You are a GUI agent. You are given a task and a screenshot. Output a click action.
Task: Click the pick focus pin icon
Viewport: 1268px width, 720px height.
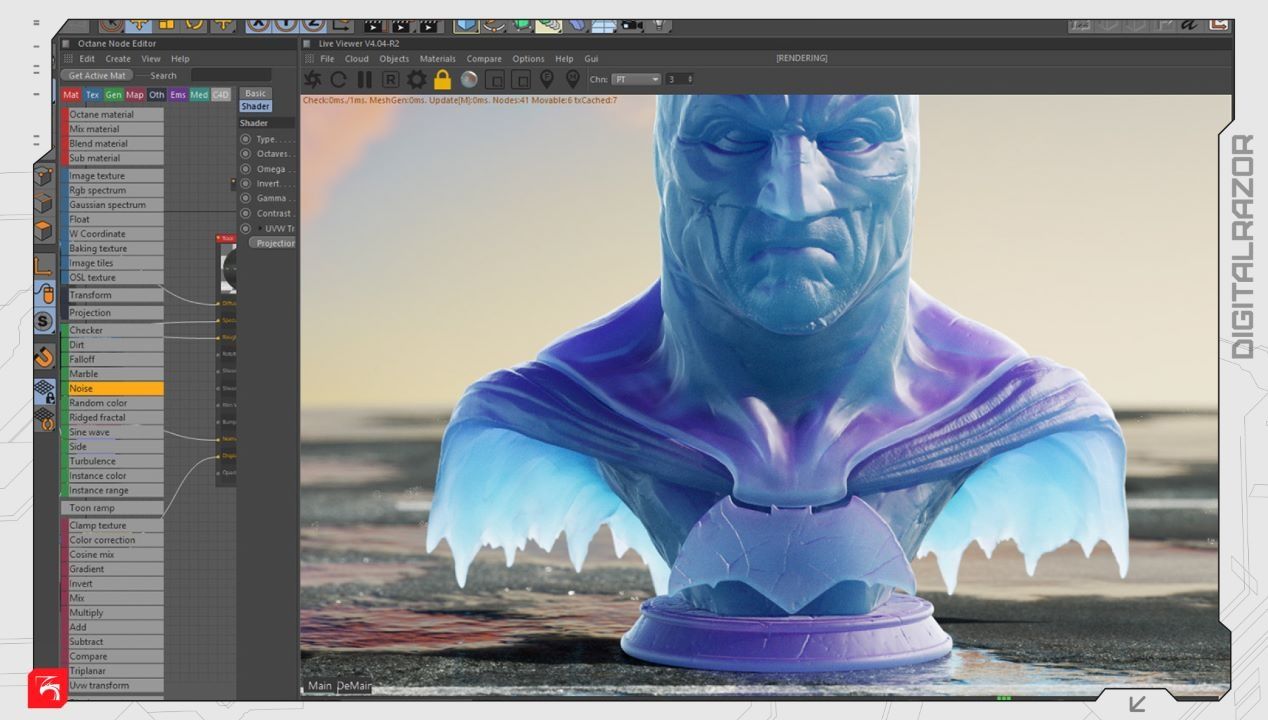tap(547, 79)
